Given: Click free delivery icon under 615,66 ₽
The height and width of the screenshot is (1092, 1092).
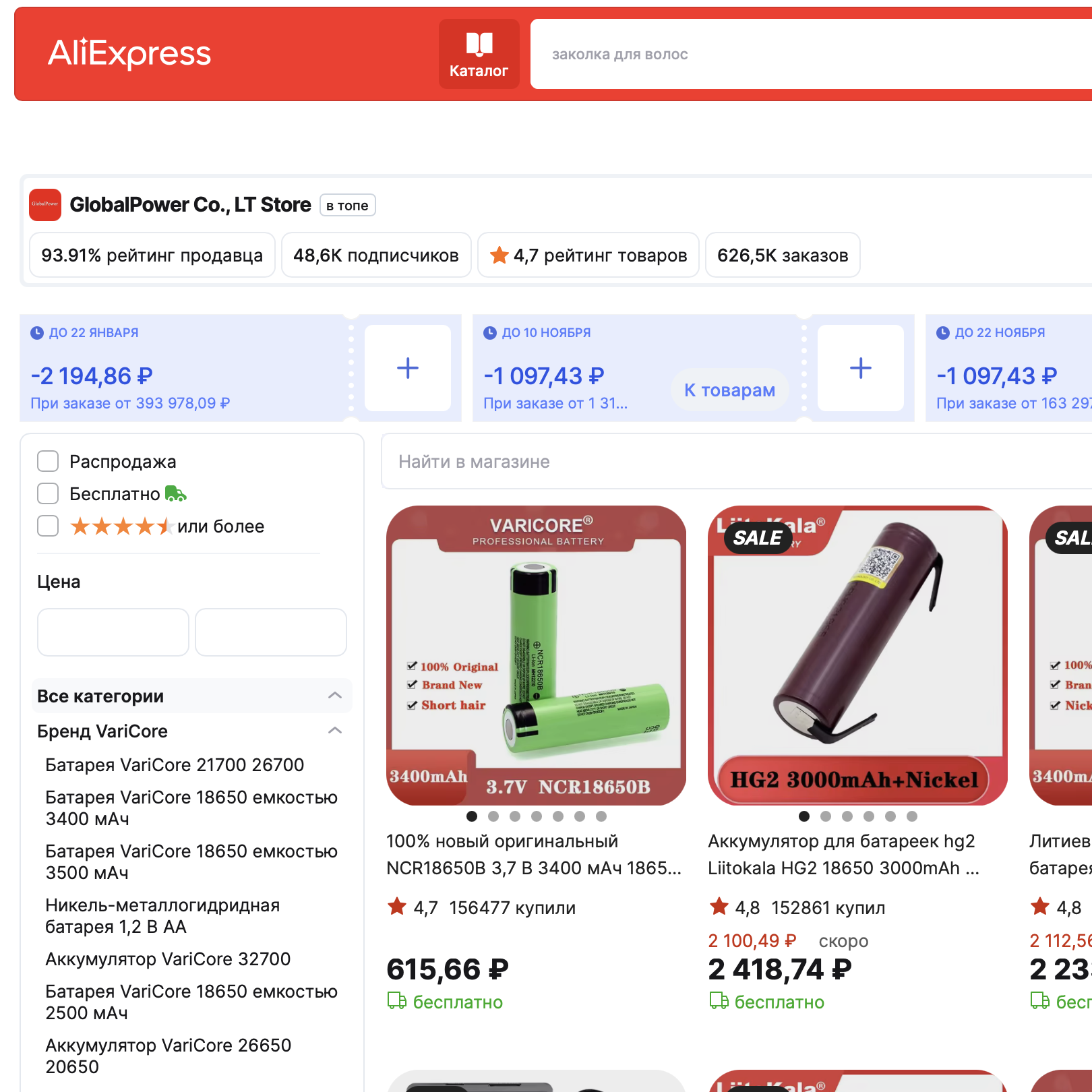Looking at the screenshot, I should tap(397, 1002).
